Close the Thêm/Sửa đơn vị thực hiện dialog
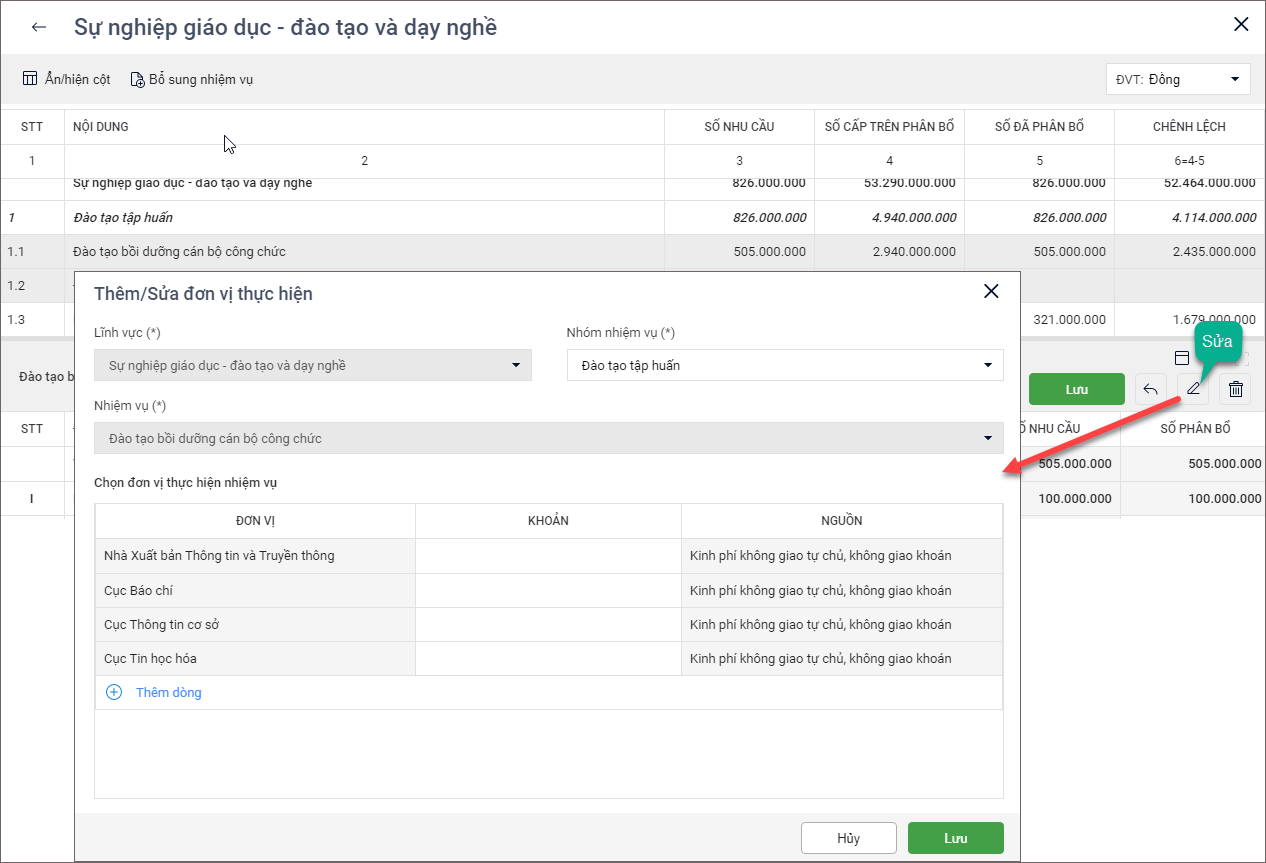The image size is (1266, 863). click(991, 291)
